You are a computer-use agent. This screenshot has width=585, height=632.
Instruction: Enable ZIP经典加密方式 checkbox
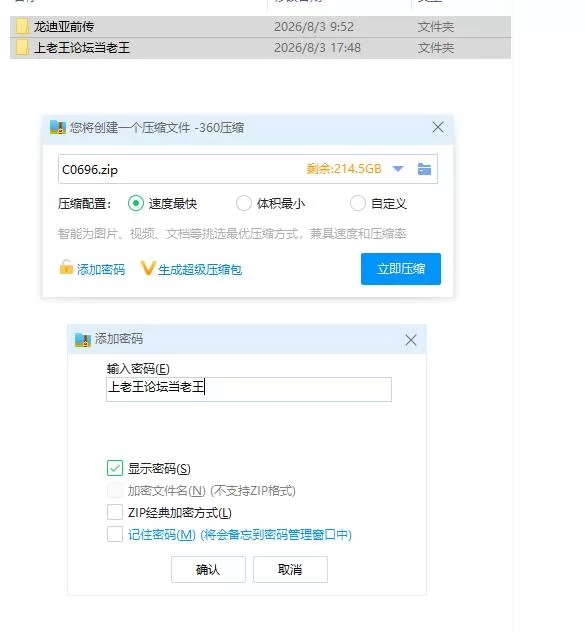(x=115, y=512)
